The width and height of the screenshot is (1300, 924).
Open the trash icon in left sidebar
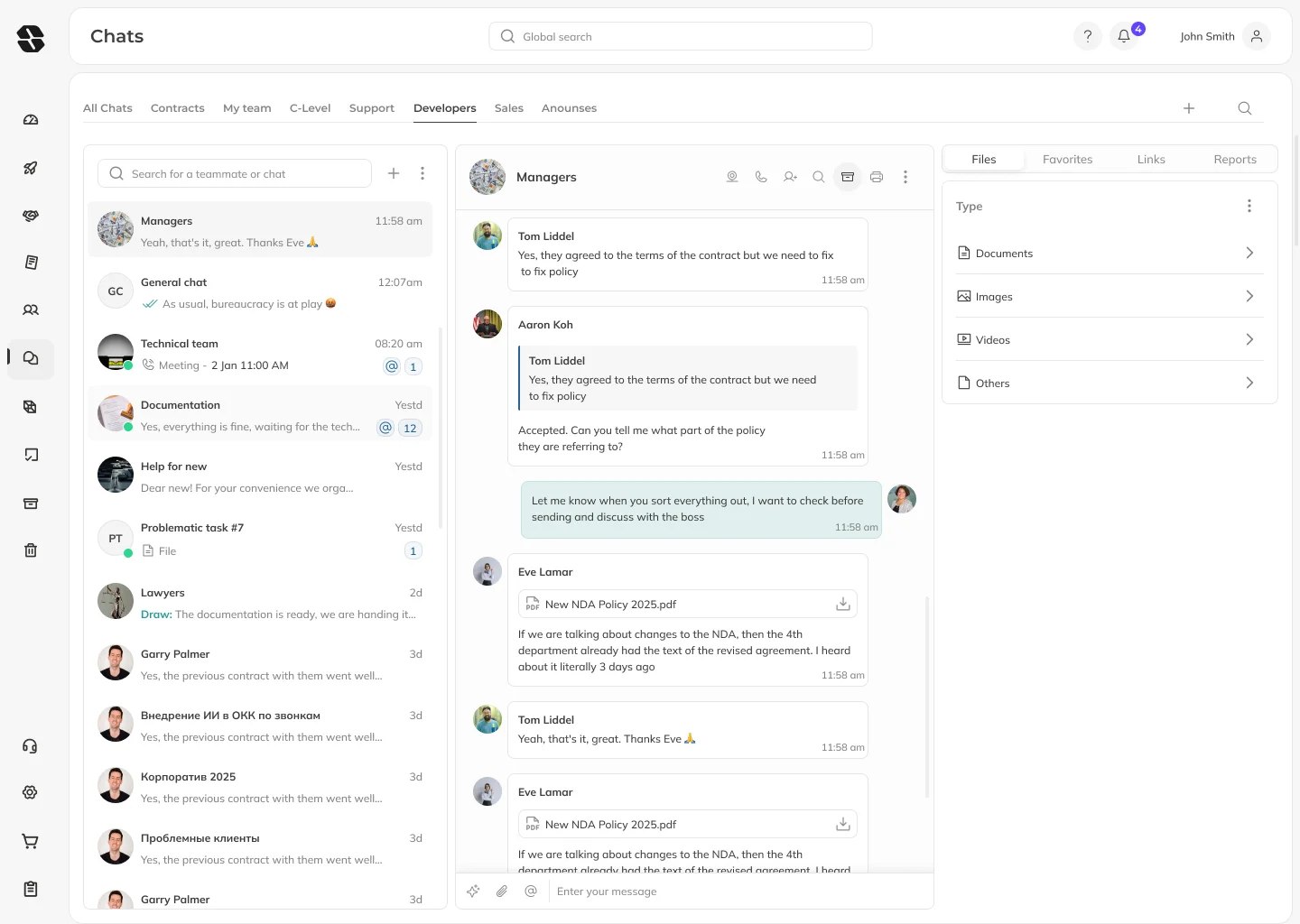pyautogui.click(x=31, y=550)
